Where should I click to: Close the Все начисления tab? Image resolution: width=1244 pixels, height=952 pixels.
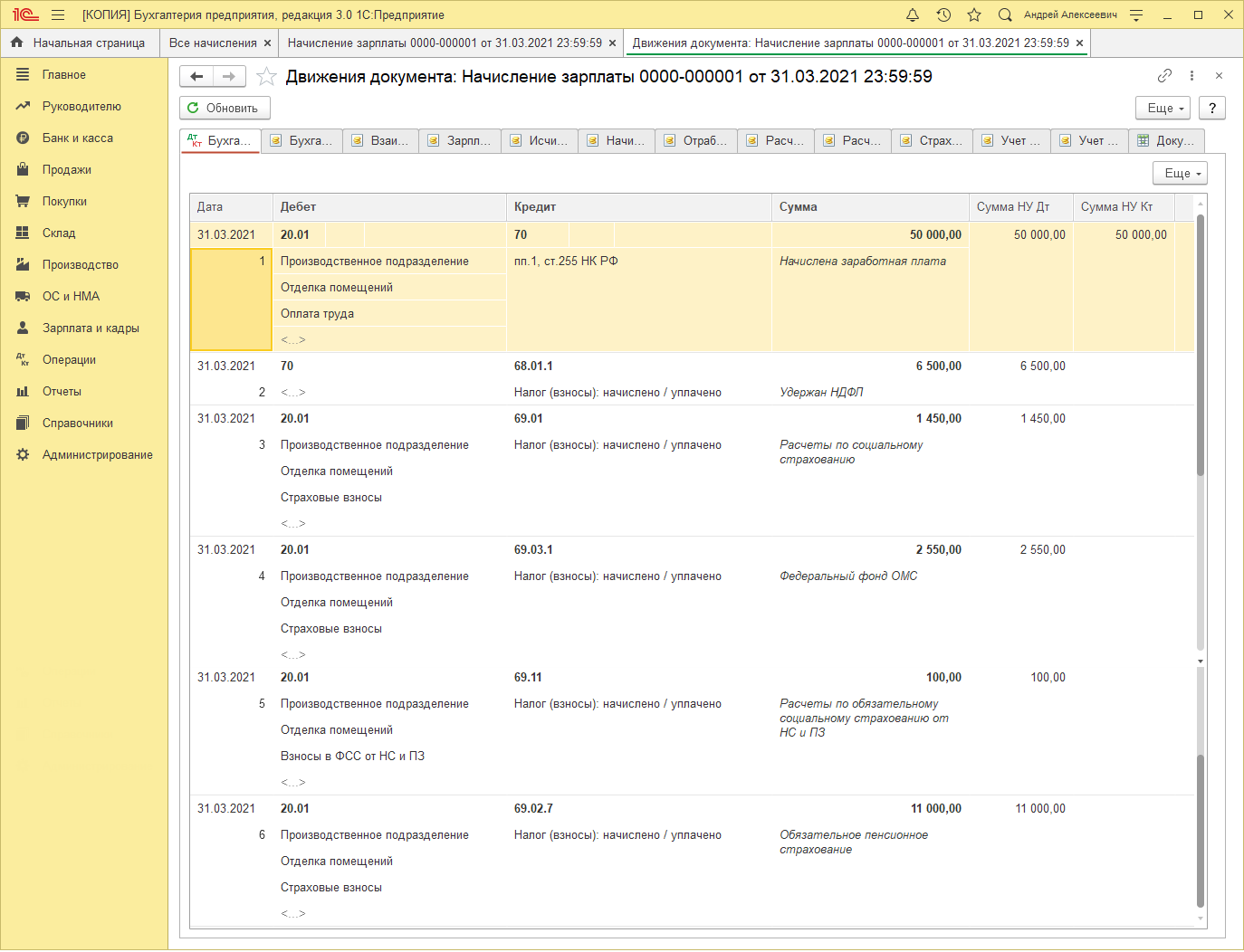point(267,43)
